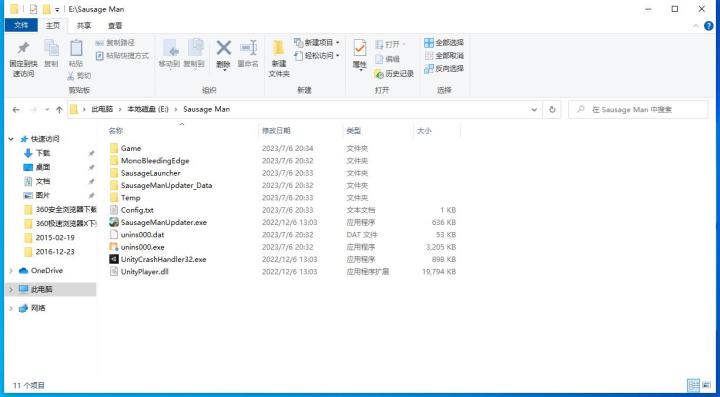Open Properties from ribbon
Image resolution: width=720 pixels, height=397 pixels.
pyautogui.click(x=360, y=55)
